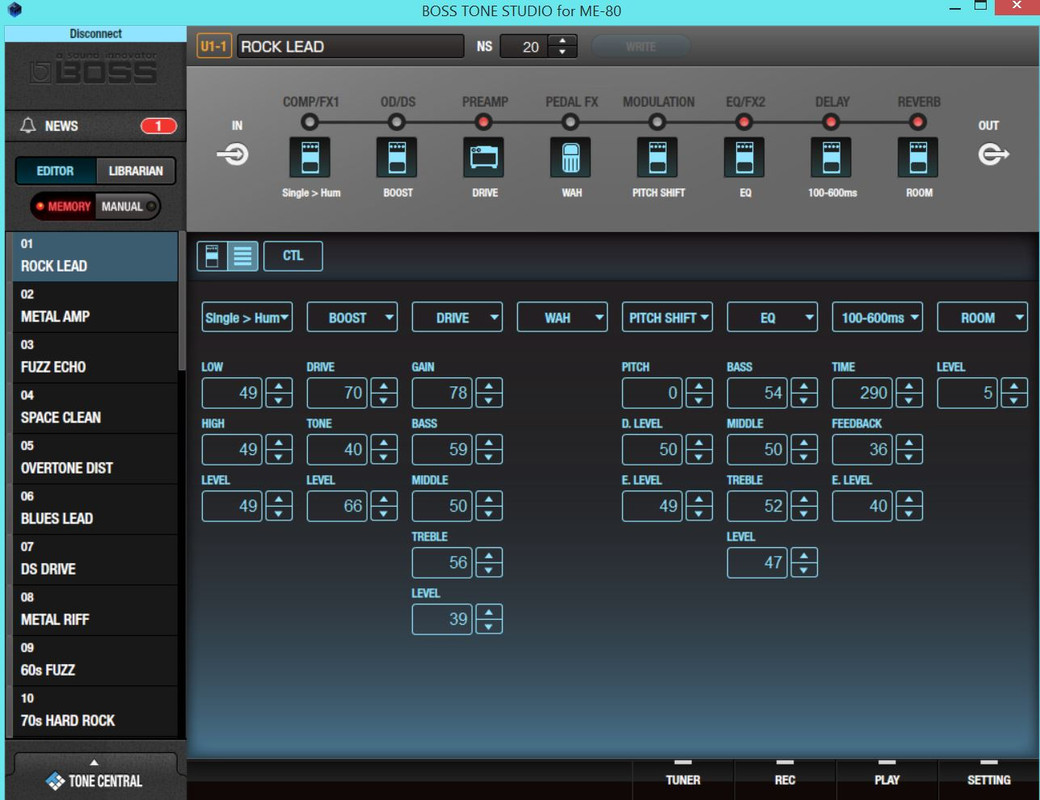1040x800 pixels.
Task: Open the PLAY tab
Action: coord(887,779)
